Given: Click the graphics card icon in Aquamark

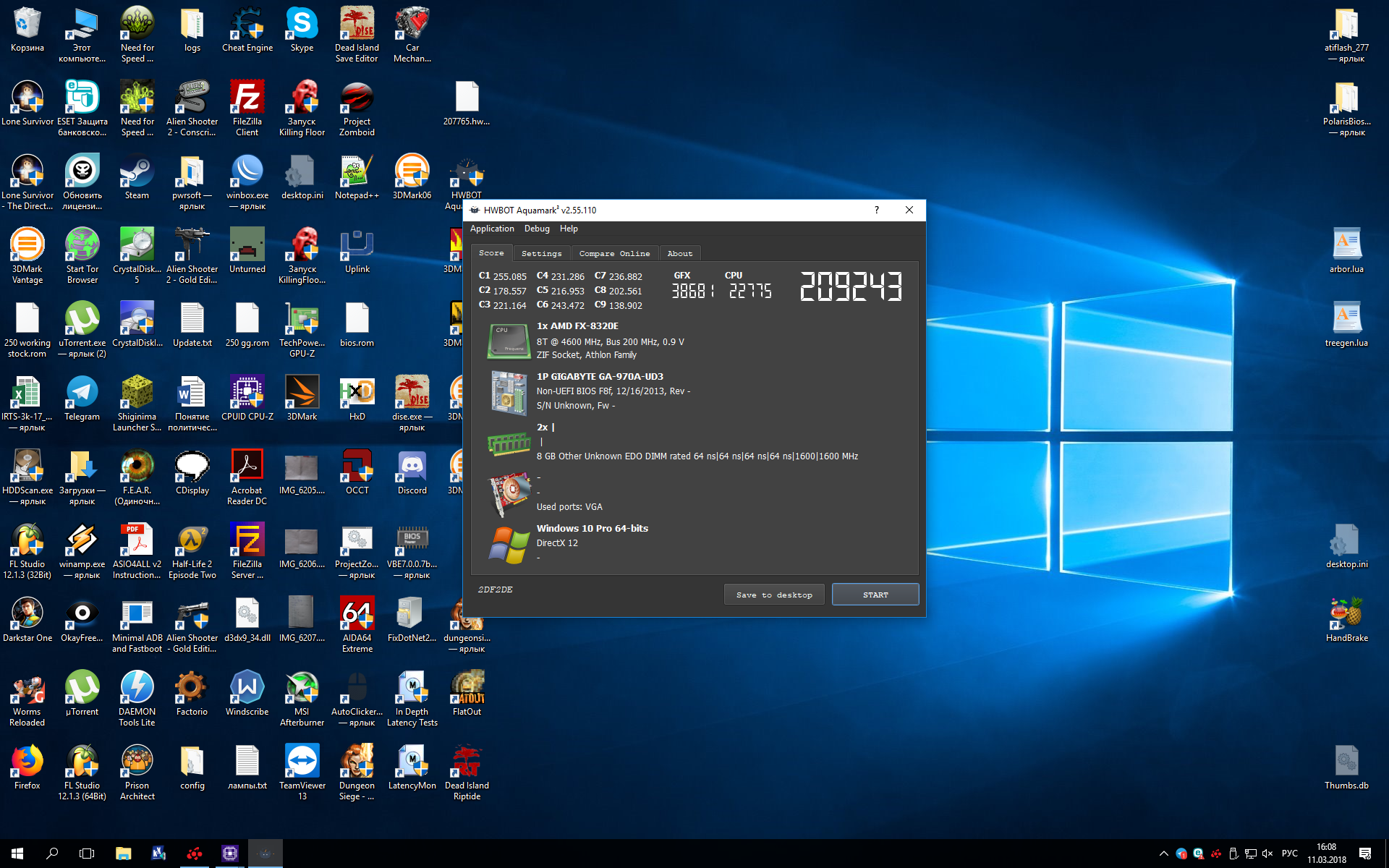Looking at the screenshot, I should [509, 494].
